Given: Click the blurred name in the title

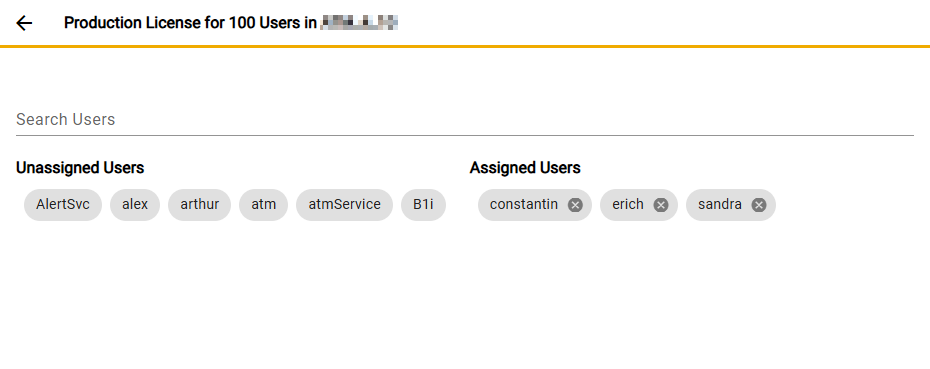Looking at the screenshot, I should [359, 23].
